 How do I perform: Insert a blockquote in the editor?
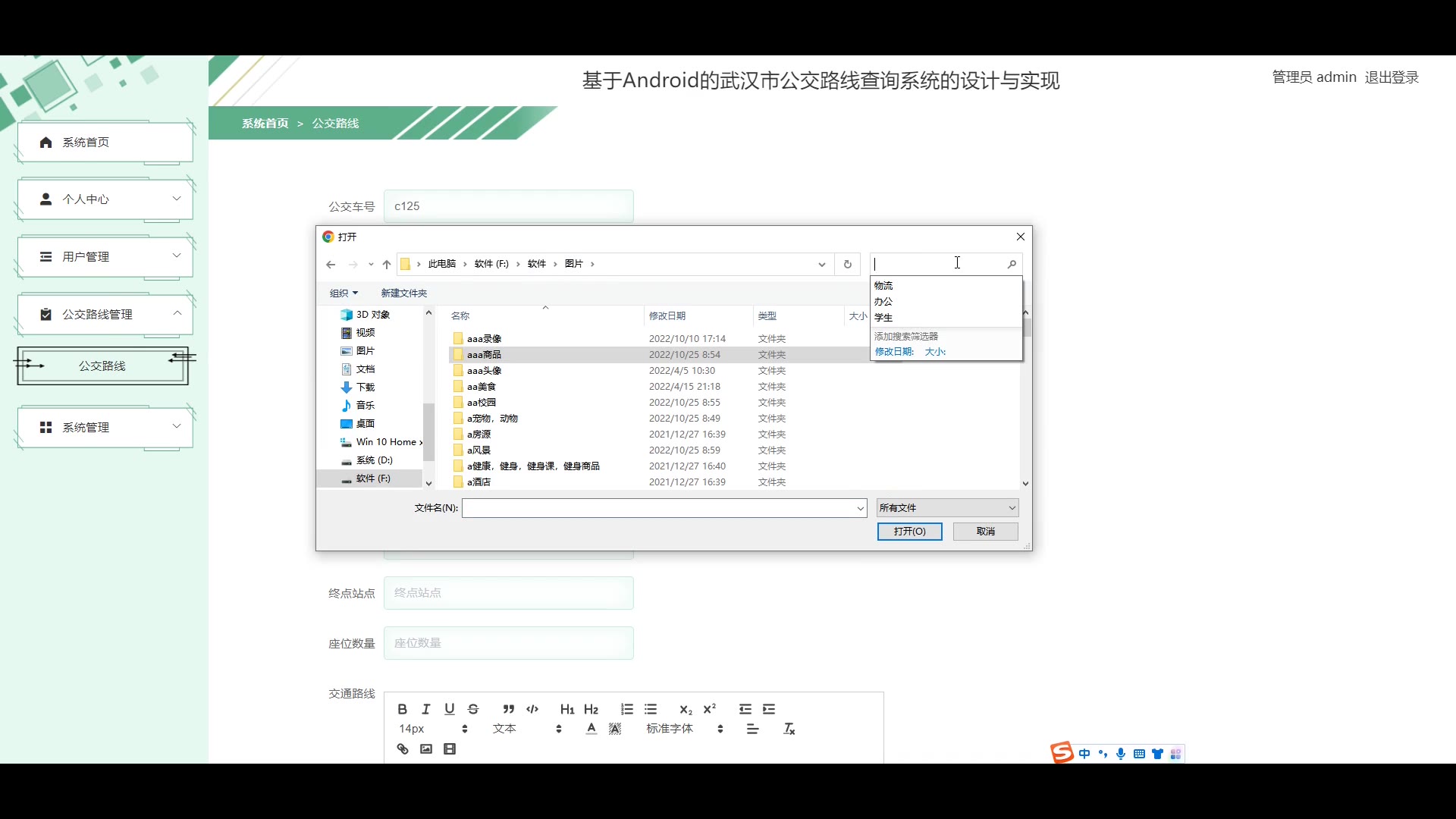tap(509, 709)
